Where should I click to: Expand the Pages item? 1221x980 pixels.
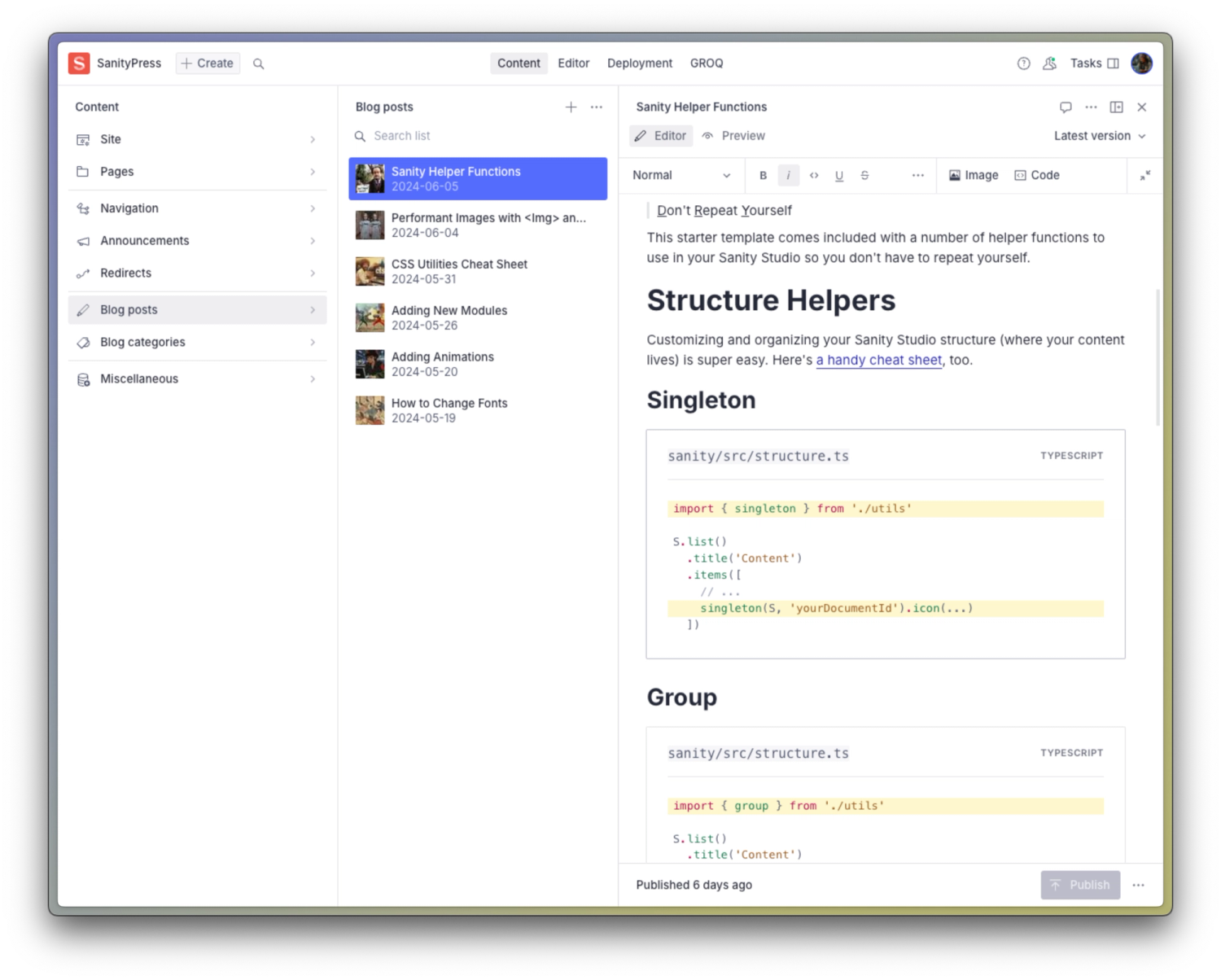pos(198,172)
